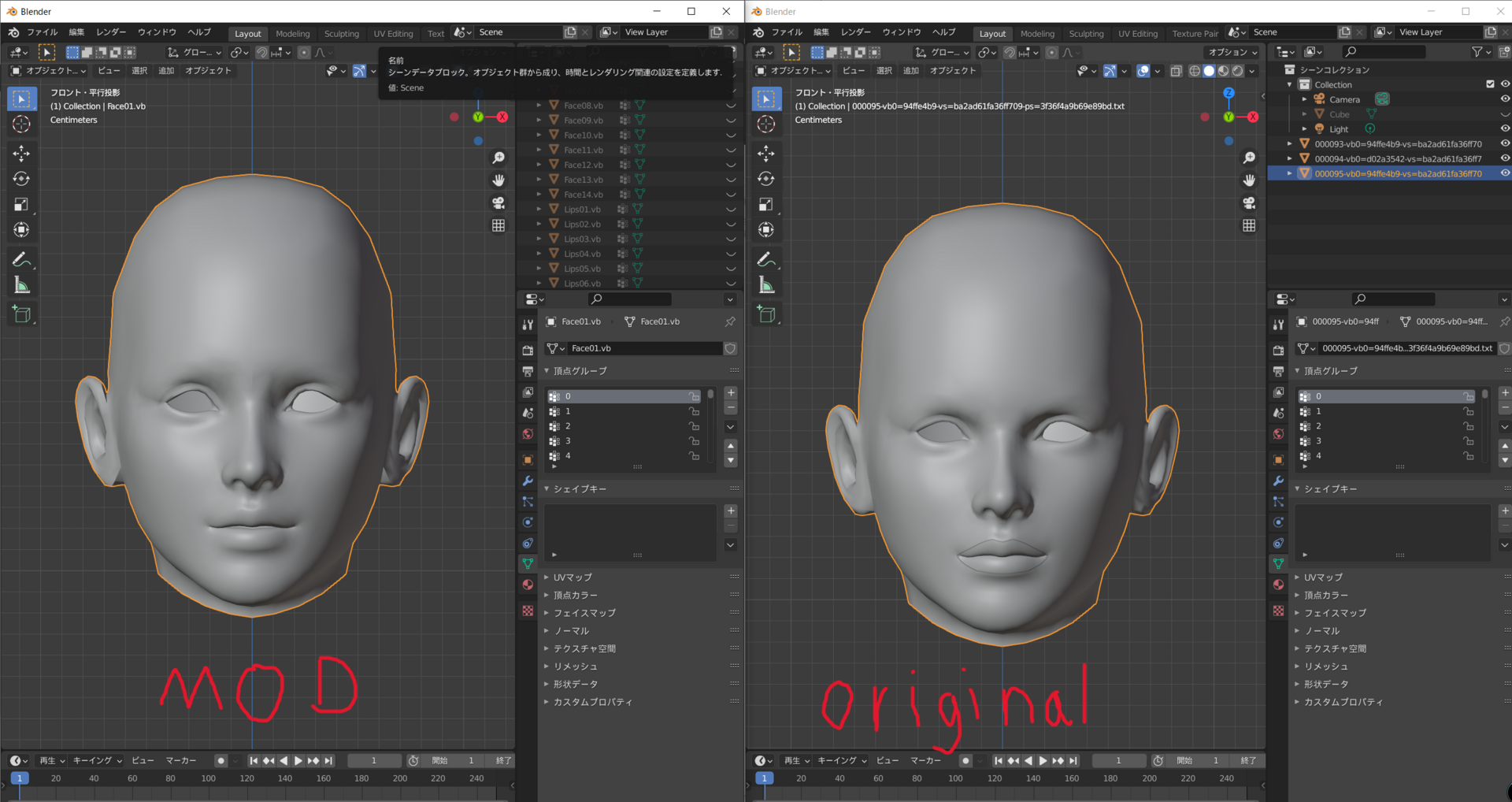1512x802 pixels.
Task: Open レンダー menu in left Blender window
Action: [111, 32]
